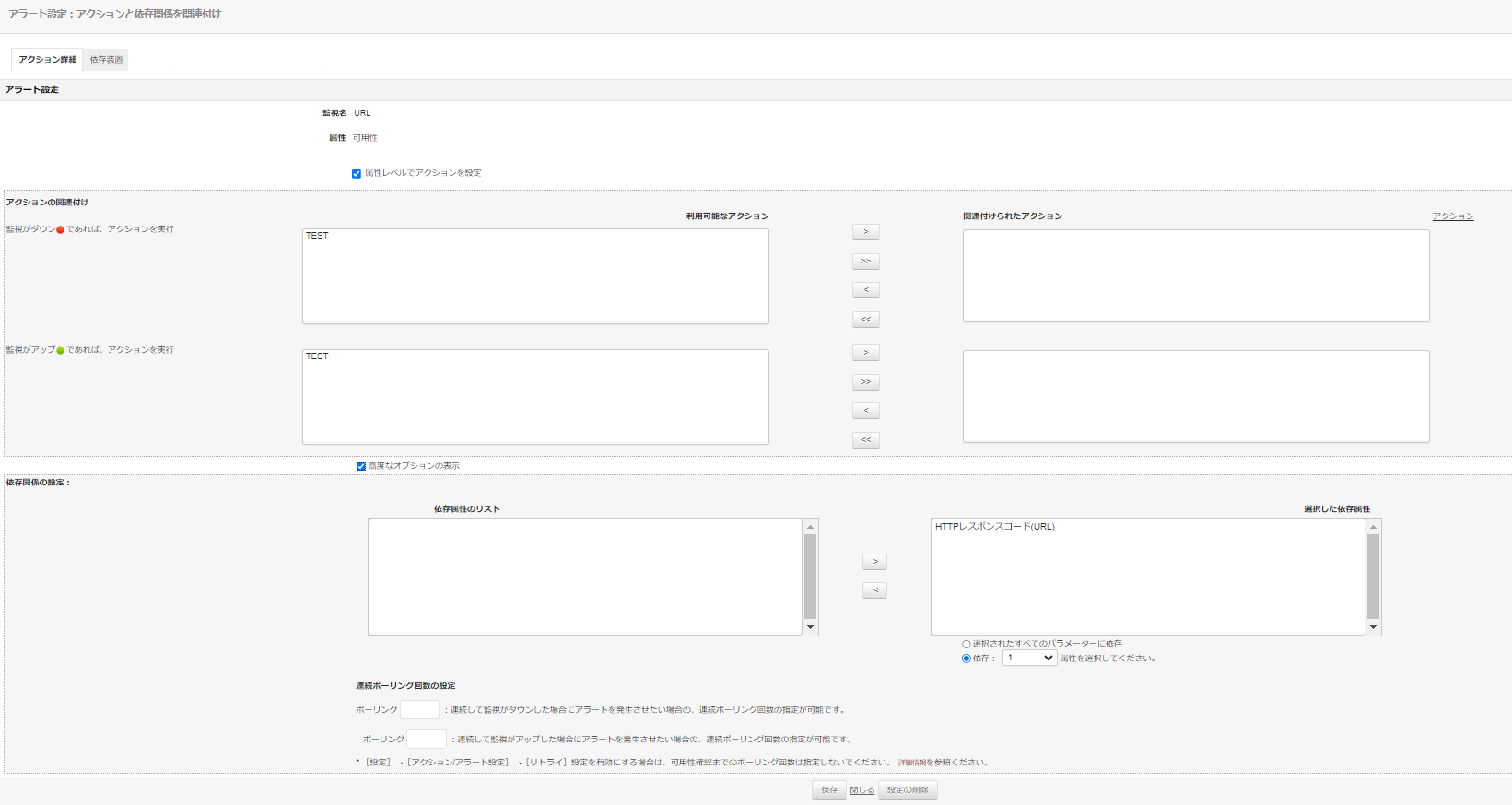
Task: Click the '<' arrow for monitor-up actions
Action: click(865, 411)
